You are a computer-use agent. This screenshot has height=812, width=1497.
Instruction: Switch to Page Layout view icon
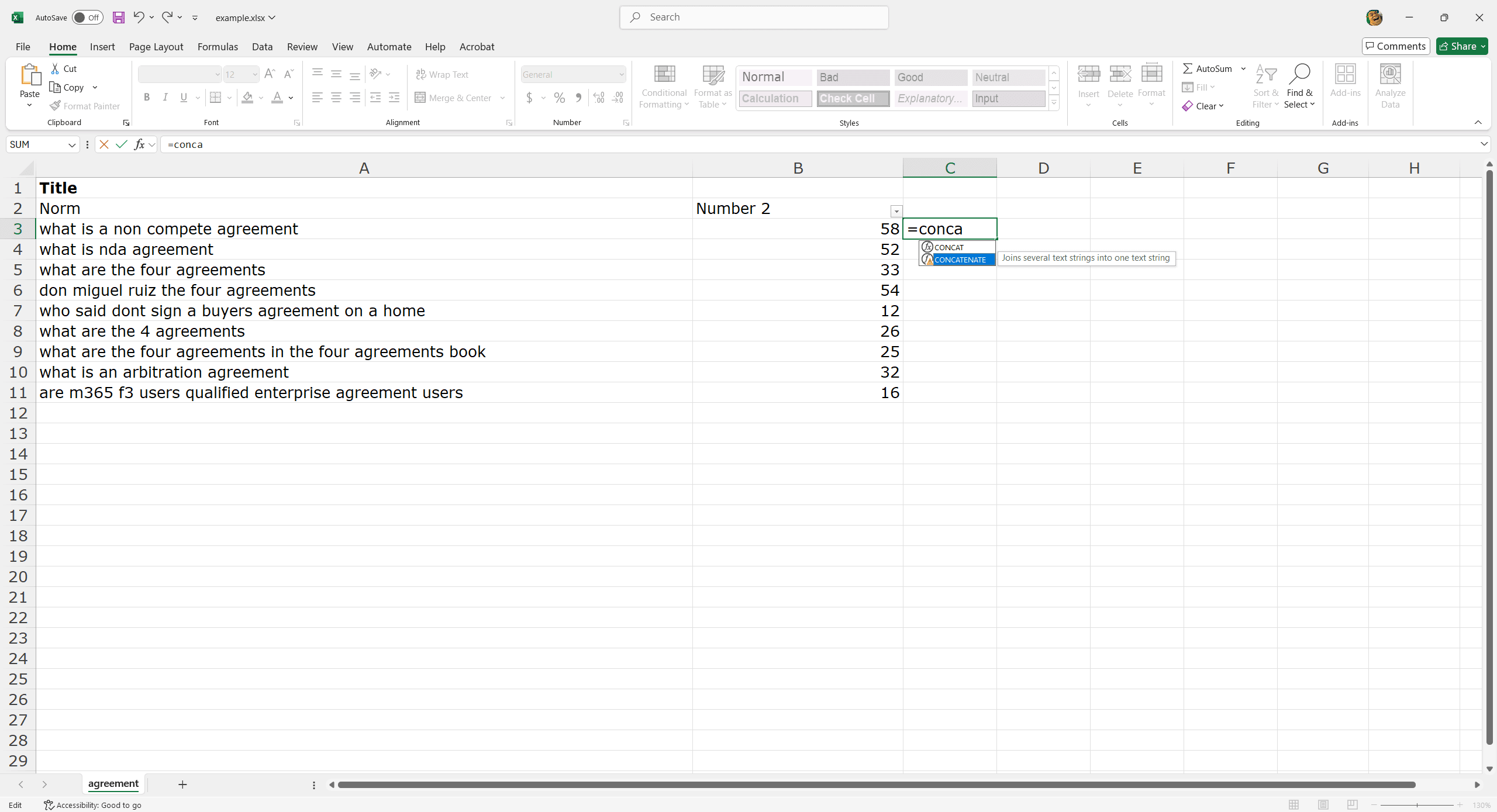click(1323, 805)
